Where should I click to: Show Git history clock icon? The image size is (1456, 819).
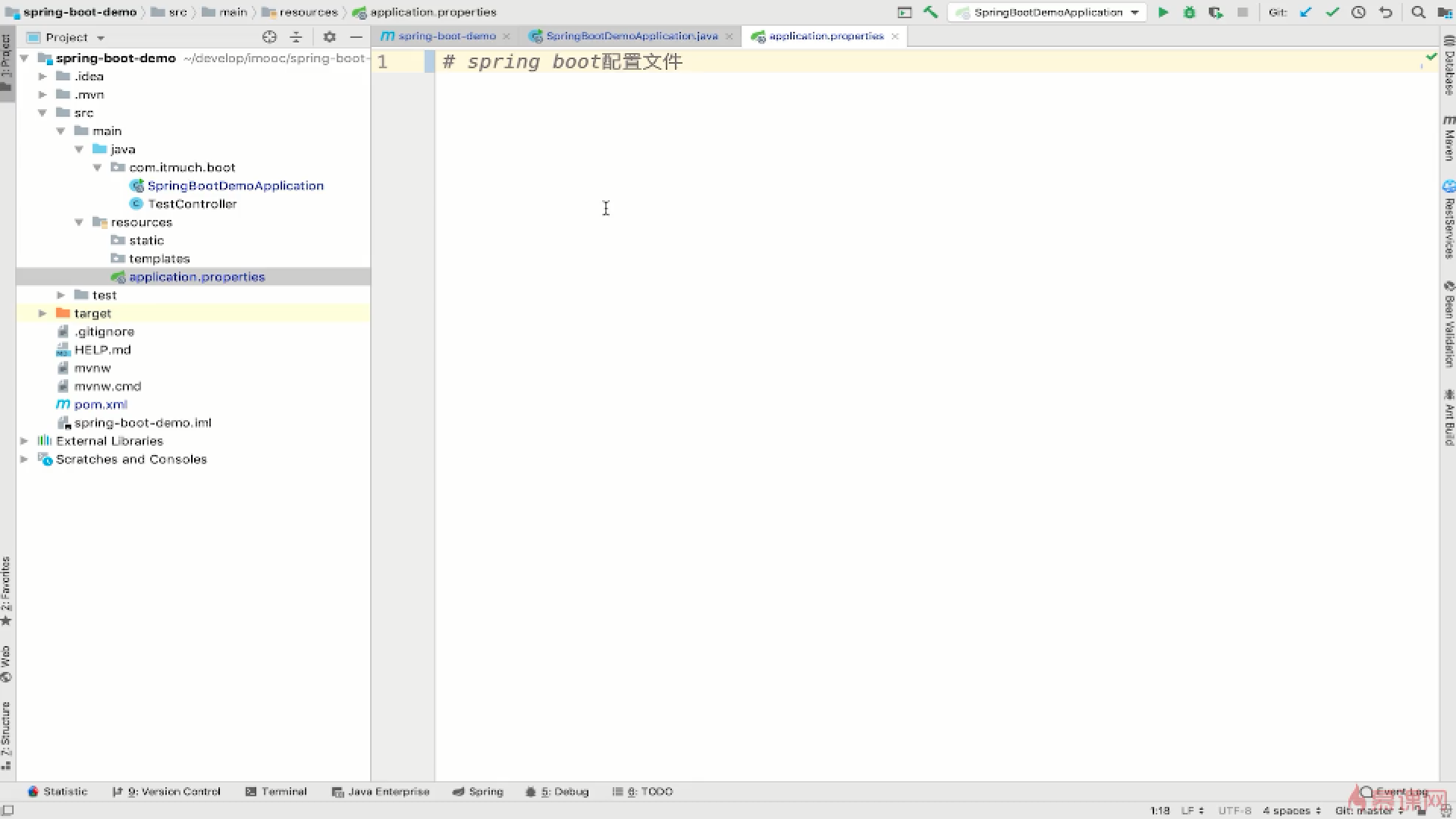(1358, 12)
